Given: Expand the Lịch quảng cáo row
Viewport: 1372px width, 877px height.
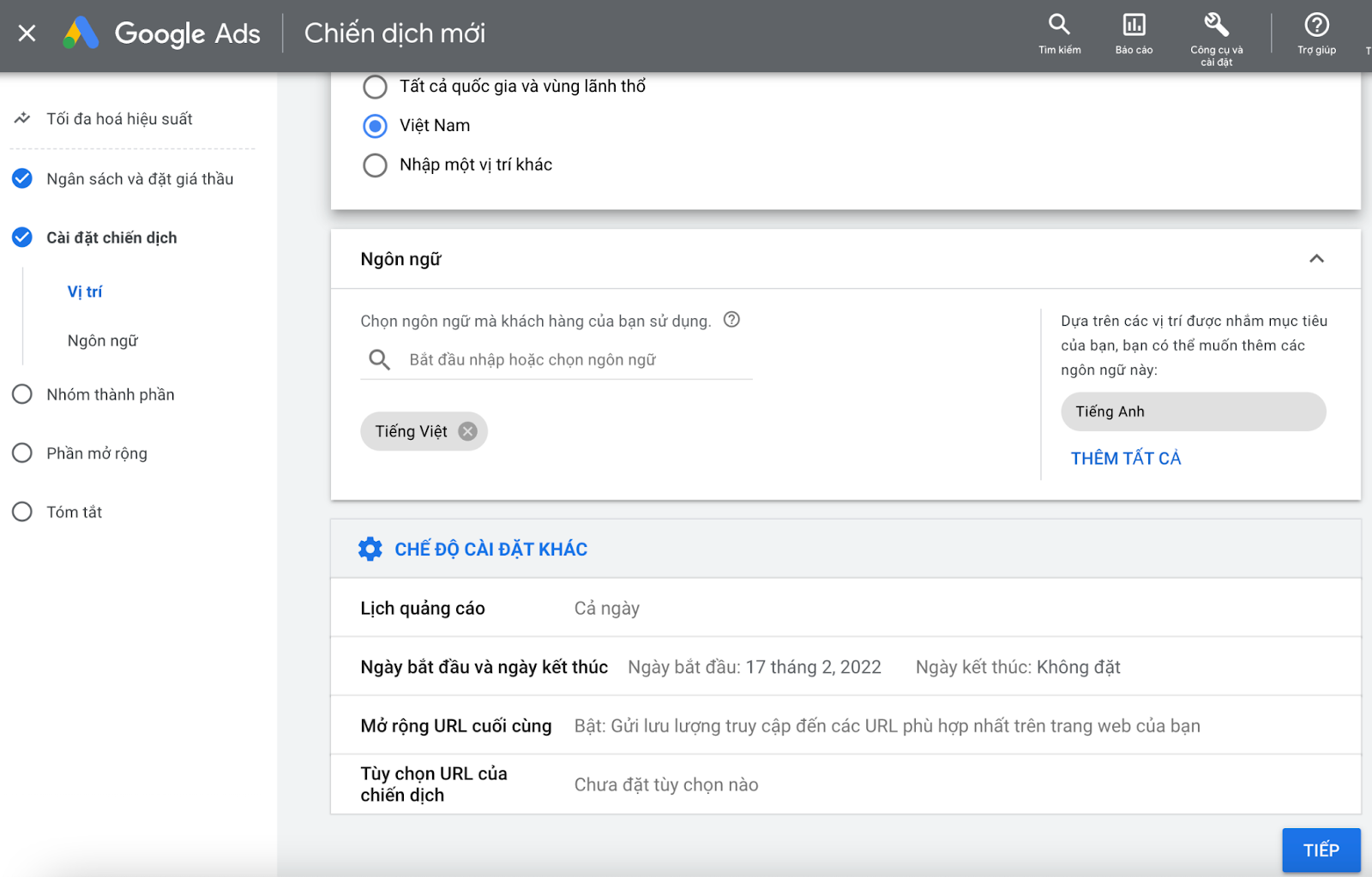Looking at the screenshot, I should (845, 608).
